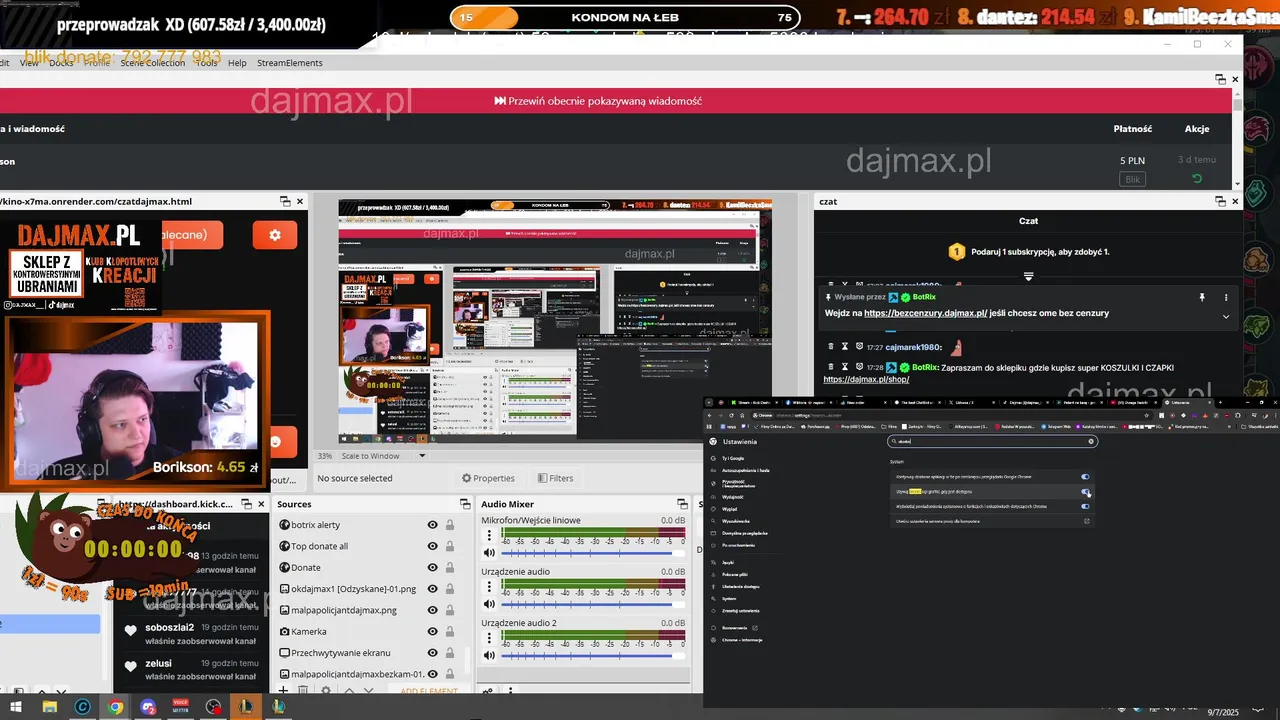Click the Properties button under preview

pyautogui.click(x=488, y=478)
